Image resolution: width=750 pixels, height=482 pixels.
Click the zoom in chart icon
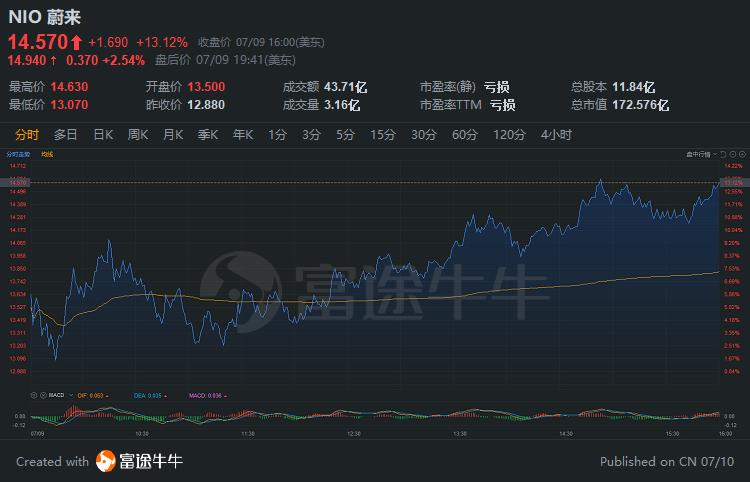pos(742,154)
